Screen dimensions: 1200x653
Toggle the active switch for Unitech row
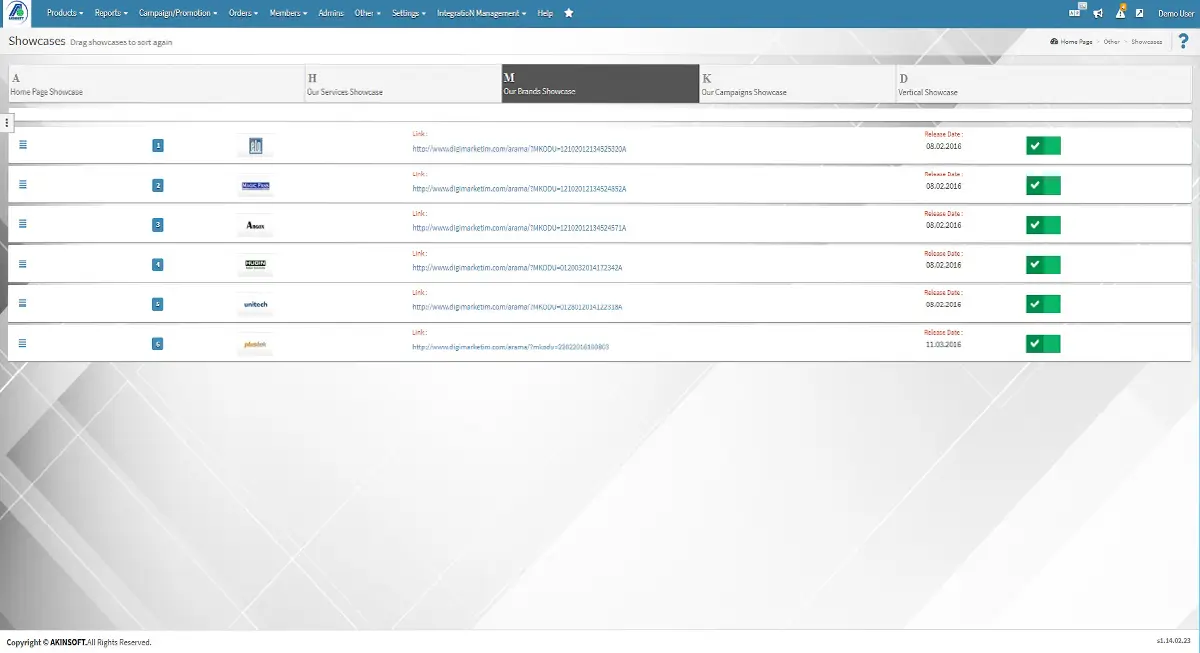tap(1043, 304)
